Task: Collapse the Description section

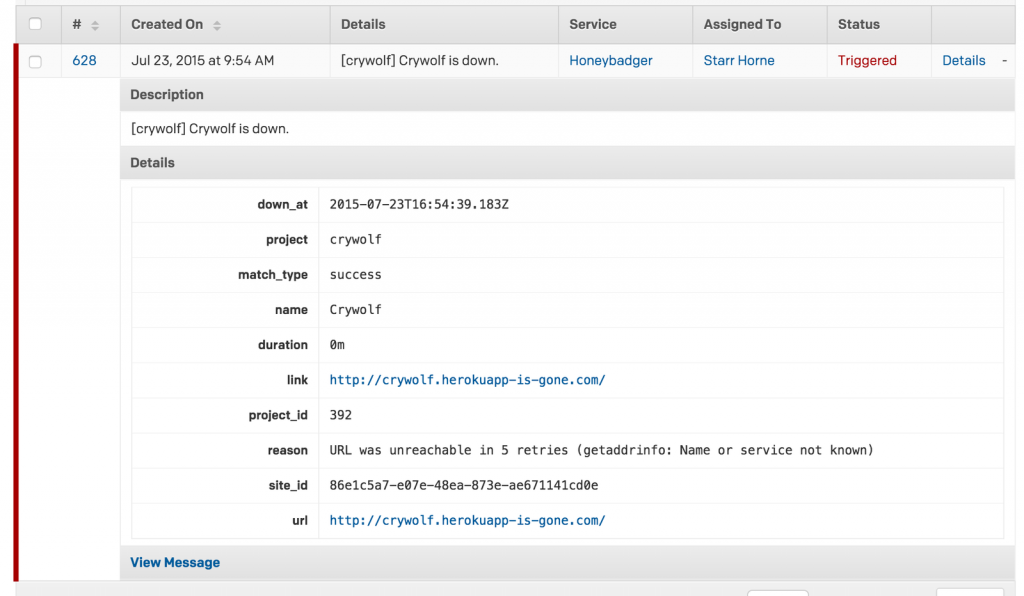Action: [x=166, y=94]
